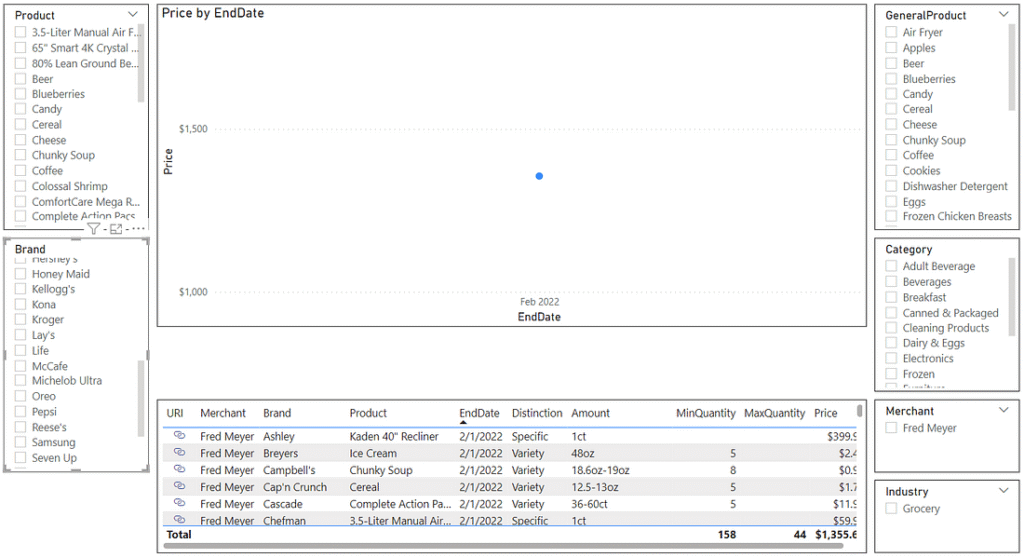Select the blue data point in Price chart
1024x557 pixels.
tap(539, 176)
